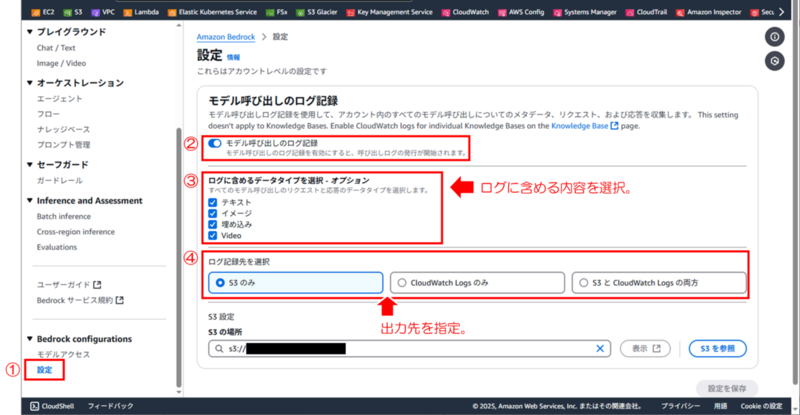800x415 pixels.
Task: Open Bedrock サービス規約 external link
Action: click(x=80, y=300)
